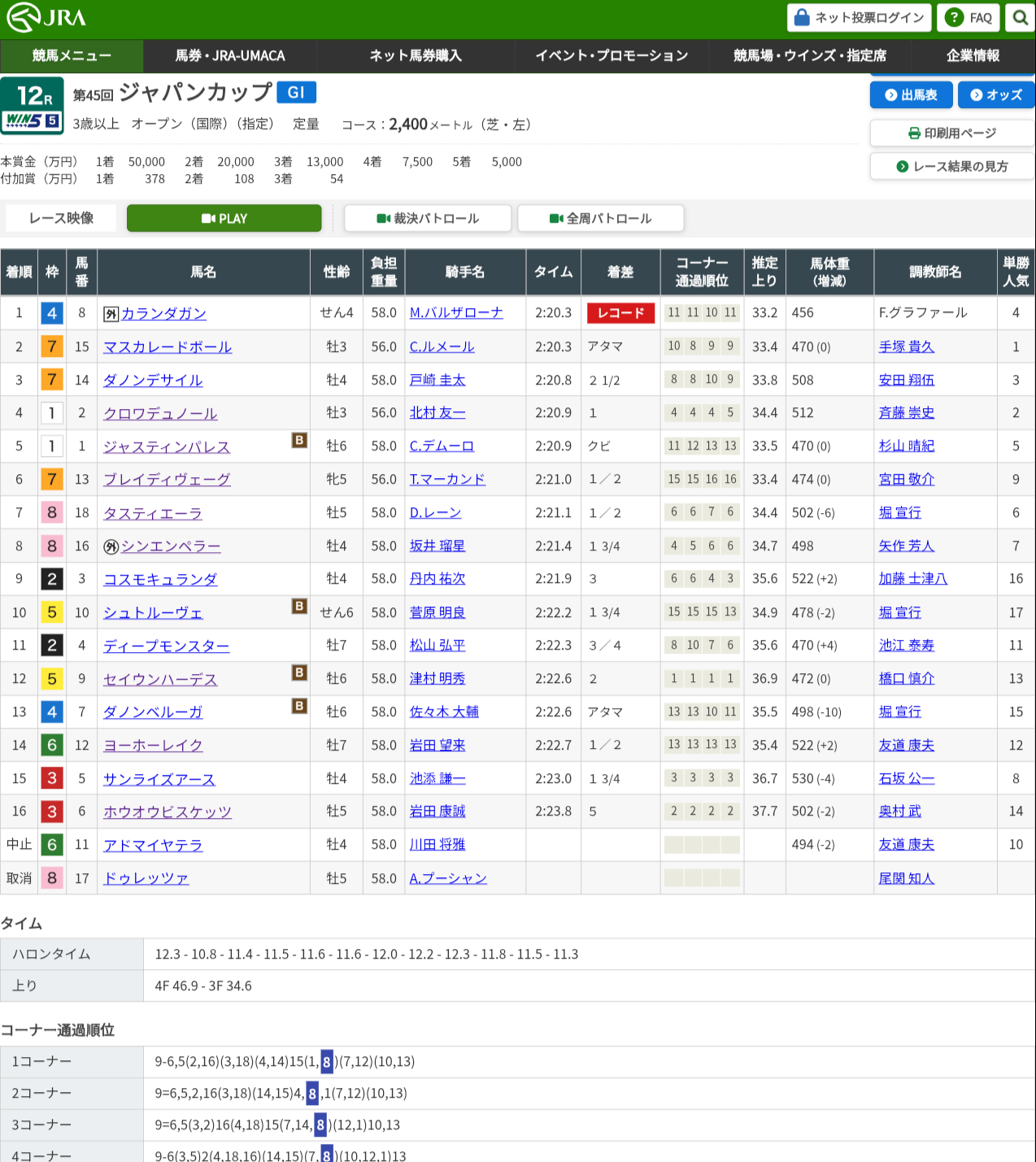Screen dimensions: 1036x1162
Task: Open 裁決パトロール video
Action: tap(428, 219)
